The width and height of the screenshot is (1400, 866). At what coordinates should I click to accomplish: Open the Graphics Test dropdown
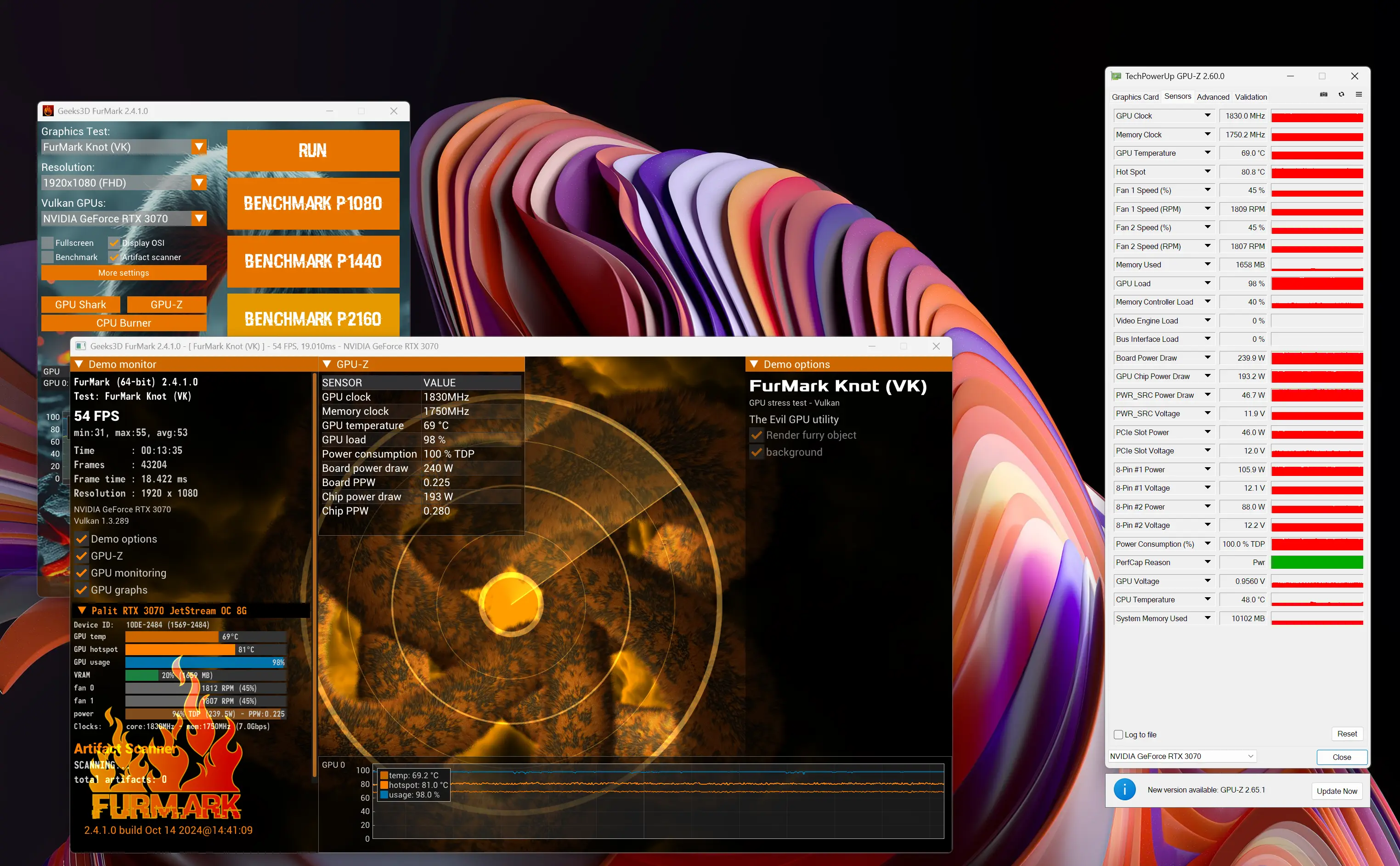[199, 147]
